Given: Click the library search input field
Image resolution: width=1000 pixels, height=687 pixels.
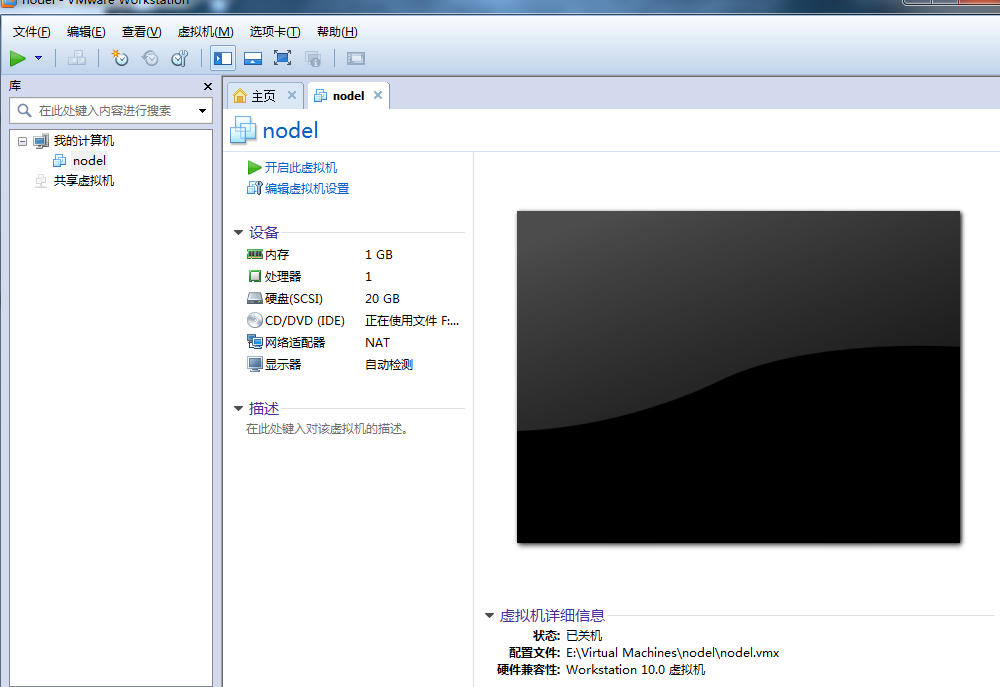Looking at the screenshot, I should pyautogui.click(x=110, y=111).
